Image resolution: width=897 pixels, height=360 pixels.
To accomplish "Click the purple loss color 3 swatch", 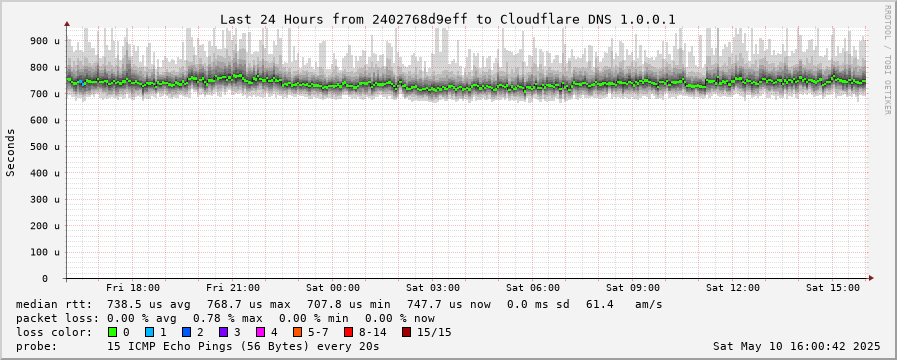I will (x=224, y=332).
